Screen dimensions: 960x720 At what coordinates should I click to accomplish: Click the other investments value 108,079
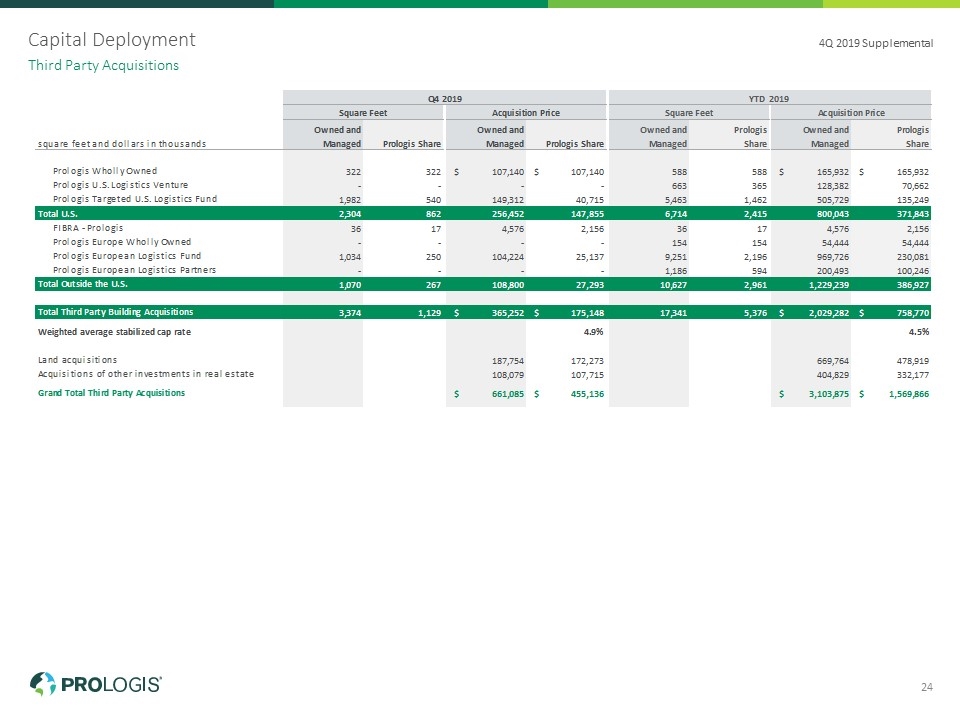(508, 375)
